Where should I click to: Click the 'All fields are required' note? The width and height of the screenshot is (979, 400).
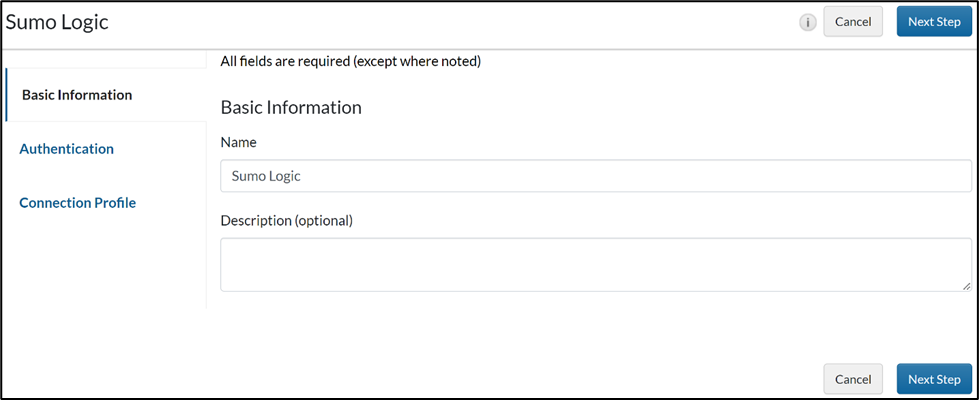click(350, 62)
